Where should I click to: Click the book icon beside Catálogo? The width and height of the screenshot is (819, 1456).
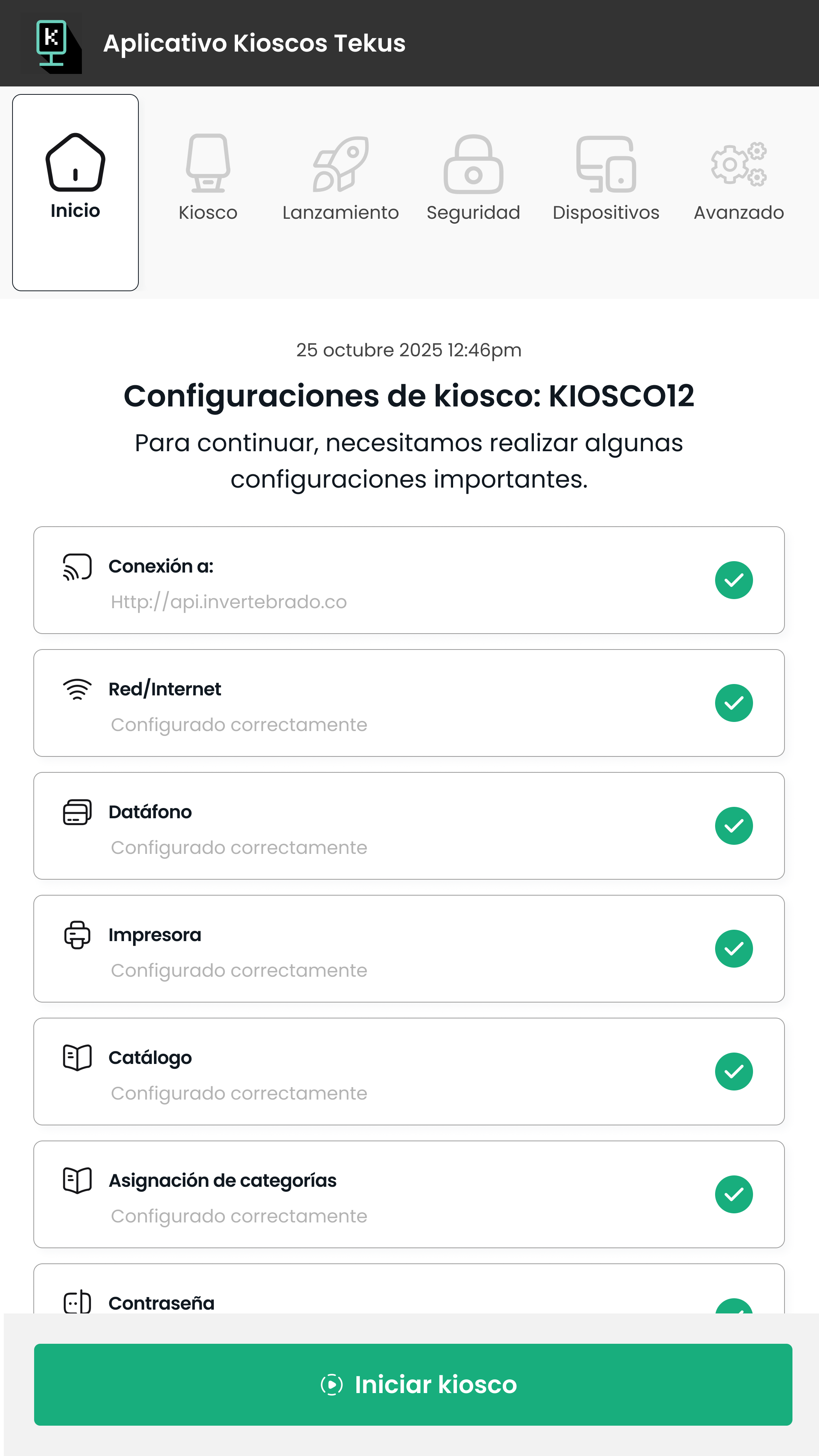pyautogui.click(x=77, y=1057)
